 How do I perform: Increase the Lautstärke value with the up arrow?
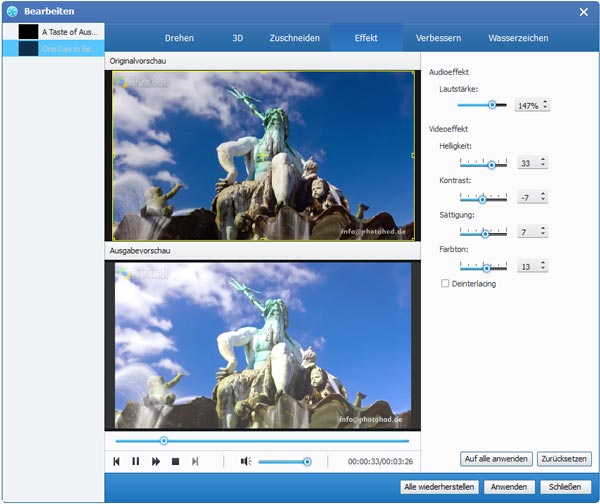point(545,102)
